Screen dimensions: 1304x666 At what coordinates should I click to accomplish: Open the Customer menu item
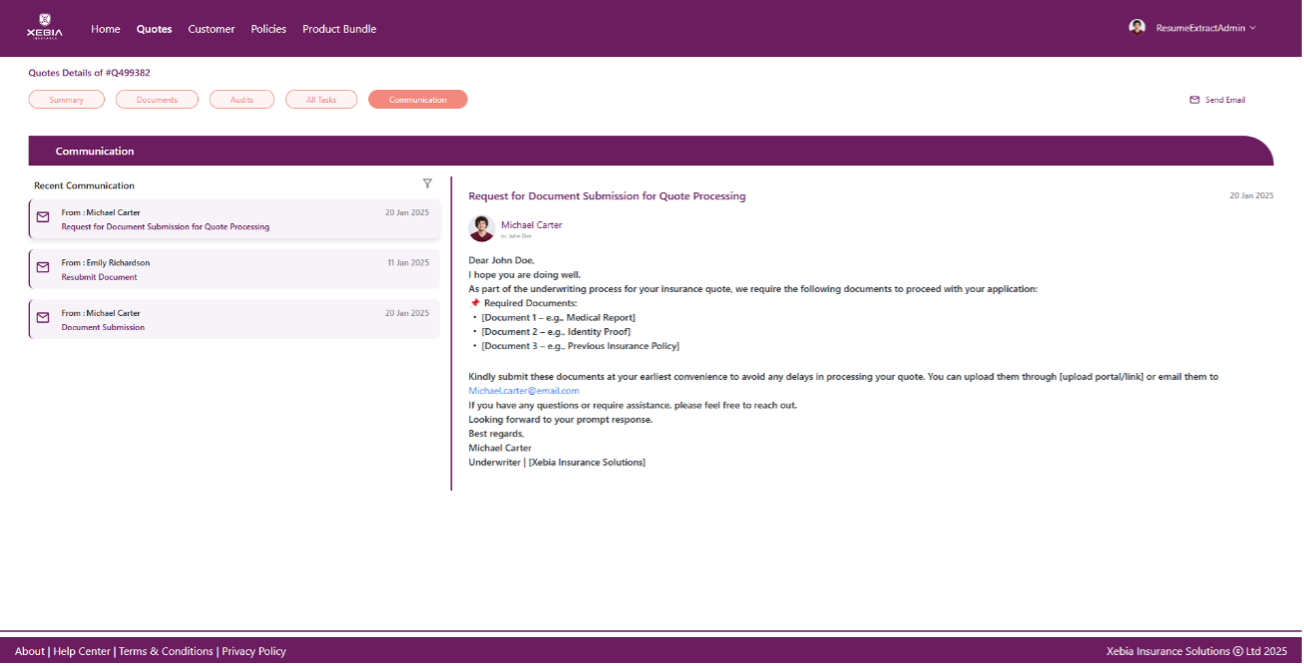click(x=211, y=29)
